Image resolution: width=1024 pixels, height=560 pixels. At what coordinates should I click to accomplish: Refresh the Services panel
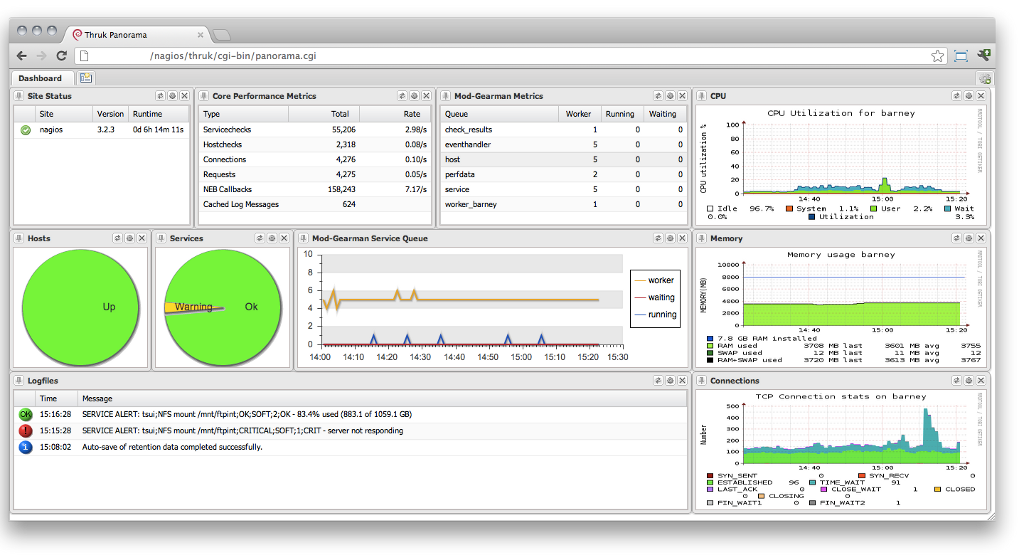(260, 238)
